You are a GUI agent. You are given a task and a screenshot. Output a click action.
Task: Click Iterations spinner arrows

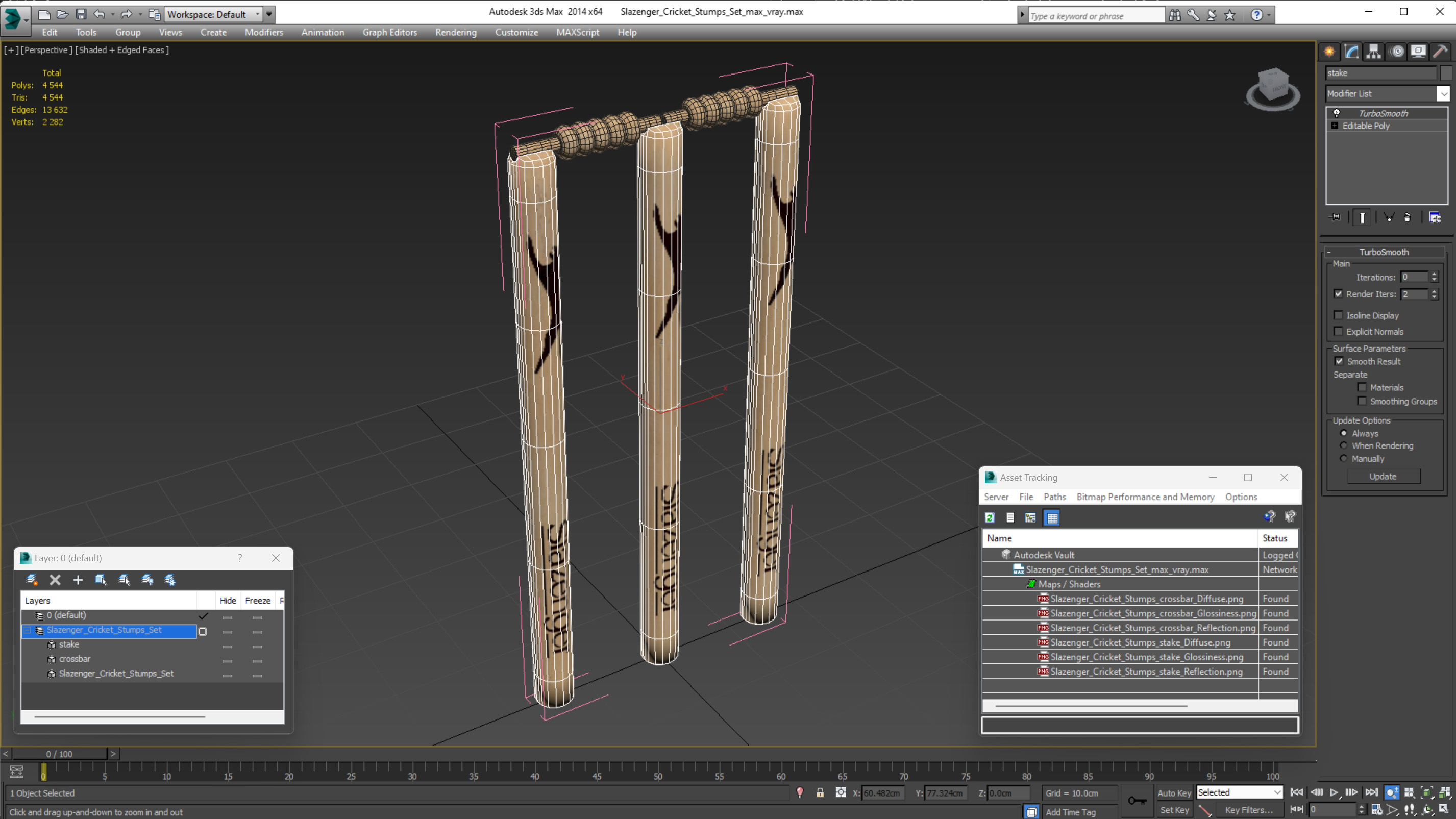[1434, 277]
